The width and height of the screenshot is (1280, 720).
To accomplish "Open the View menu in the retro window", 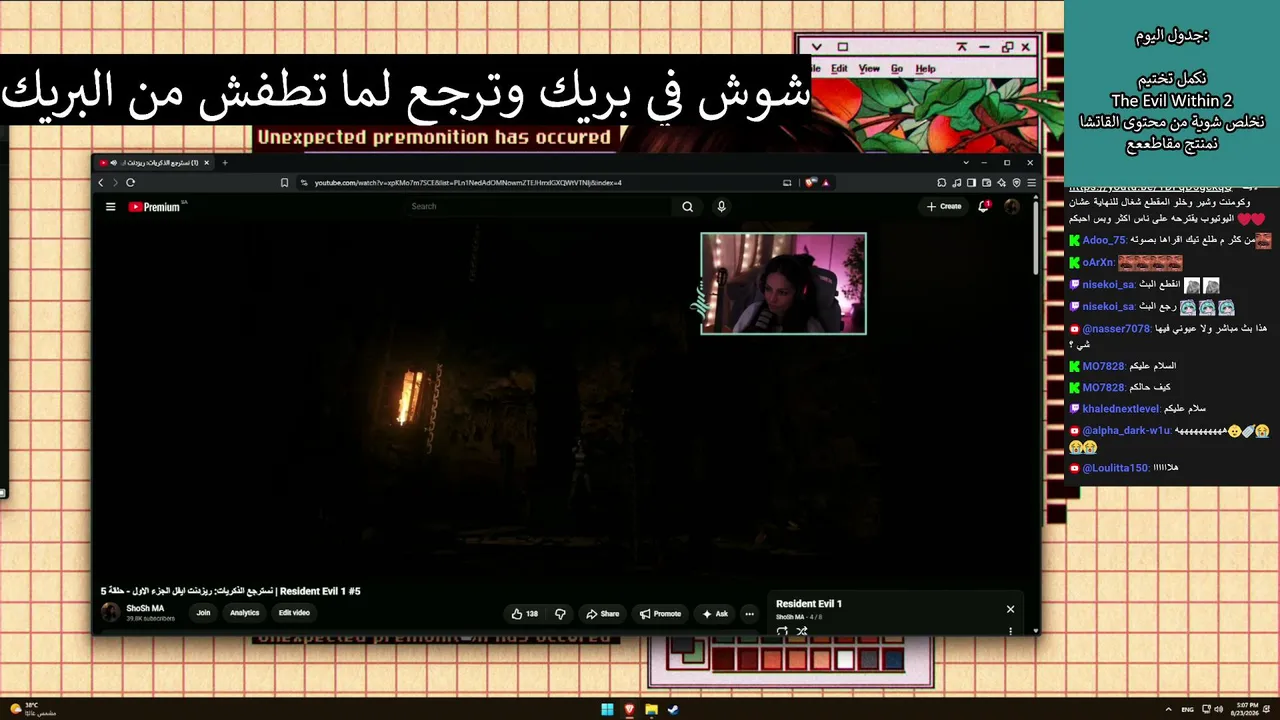I will [x=869, y=69].
